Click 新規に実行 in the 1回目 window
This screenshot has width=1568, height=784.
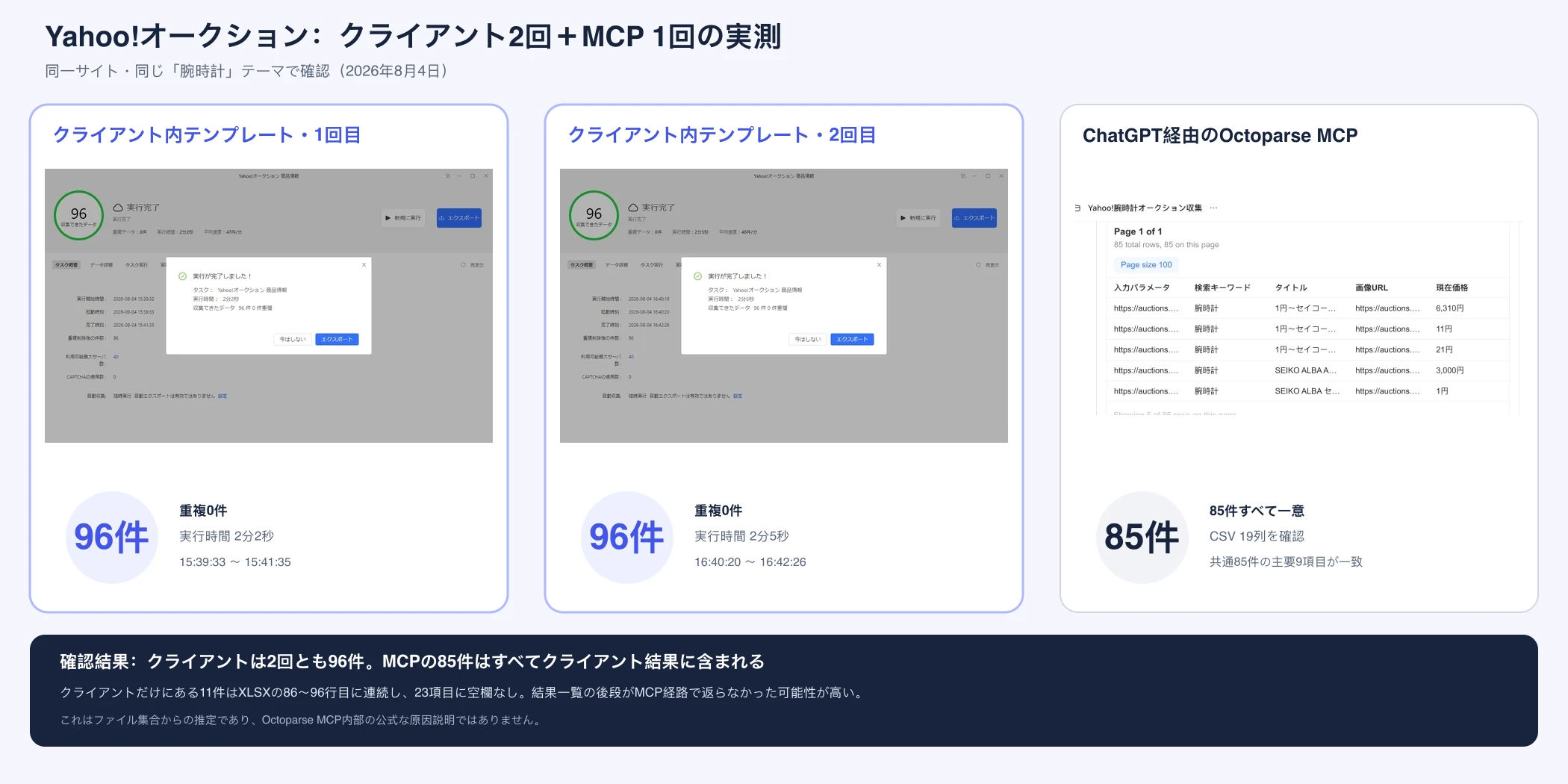click(x=403, y=218)
